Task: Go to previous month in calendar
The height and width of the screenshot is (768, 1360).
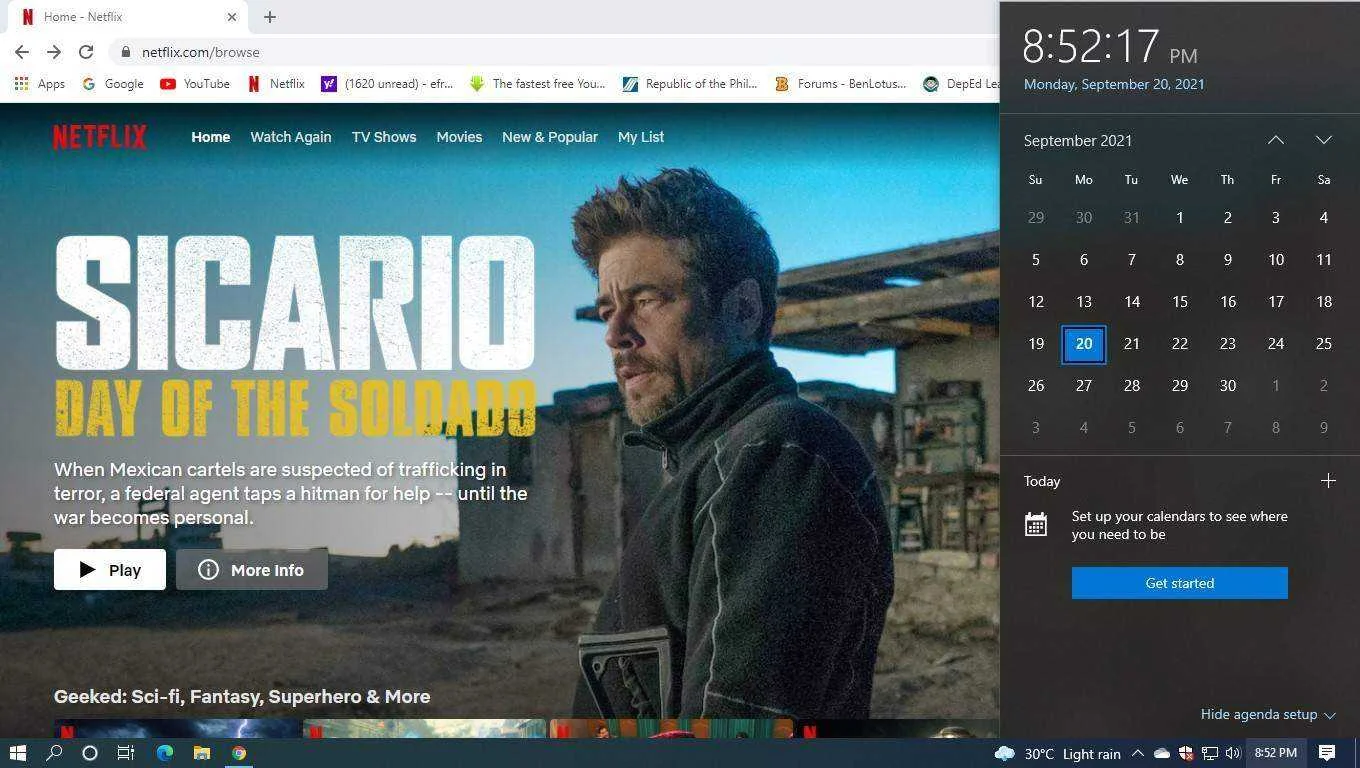Action: (x=1276, y=140)
